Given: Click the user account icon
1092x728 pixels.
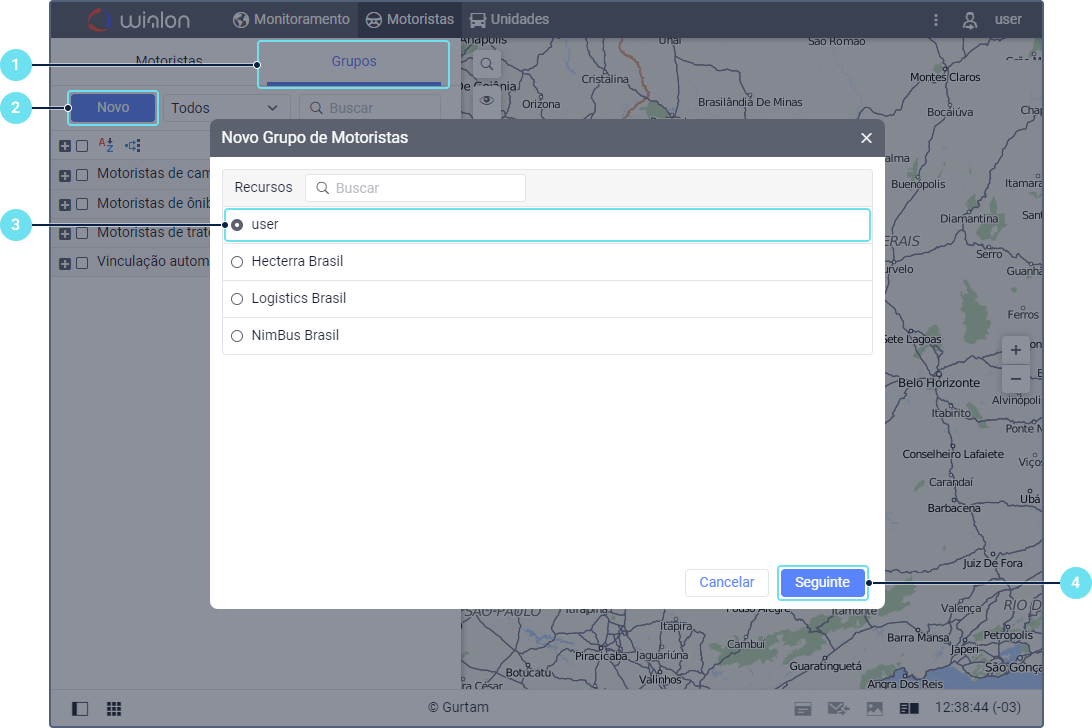Looking at the screenshot, I should pyautogui.click(x=969, y=19).
